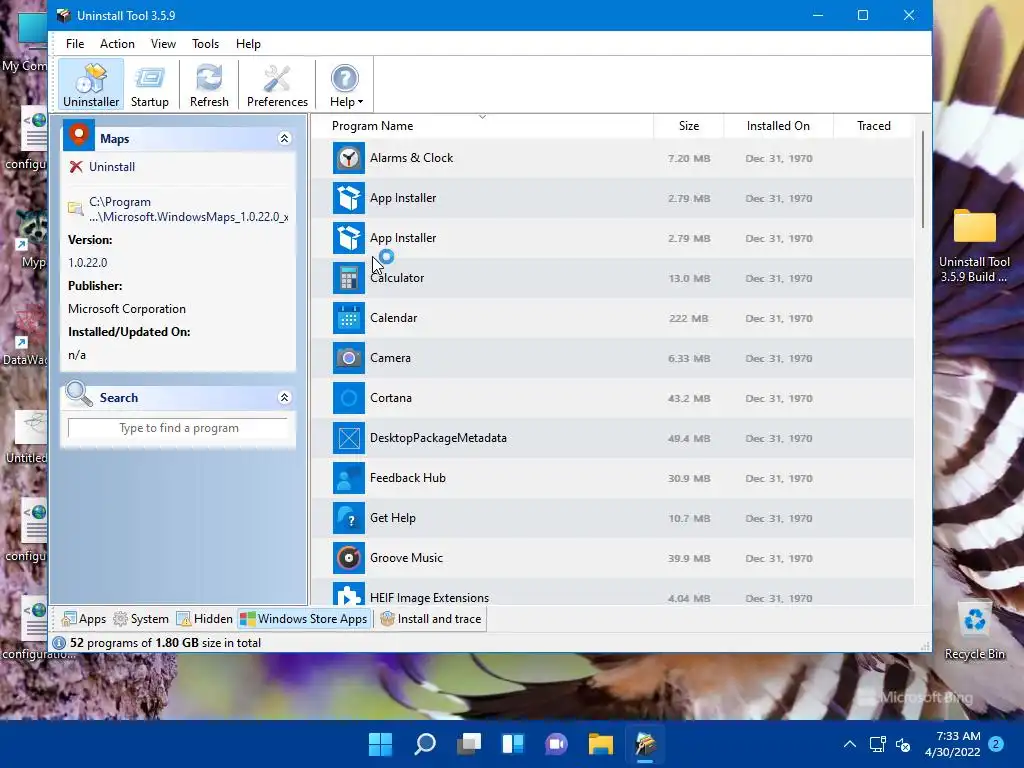Open the Maps install folder path
1024x768 pixels.
point(188,210)
